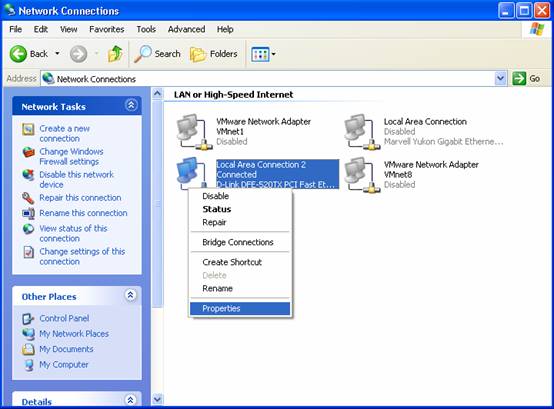554x409 pixels.
Task: Choose Rename in context menu
Action: pos(240,288)
